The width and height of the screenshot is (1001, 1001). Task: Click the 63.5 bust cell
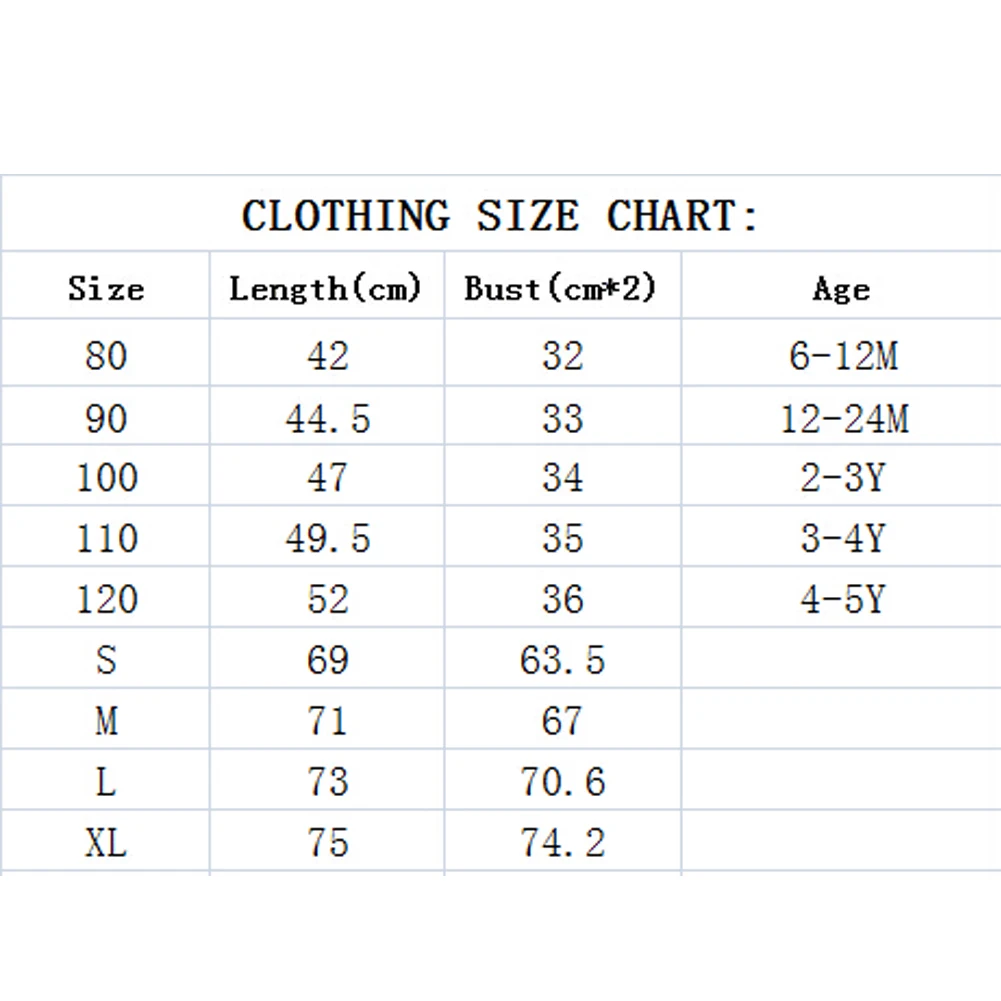(x=562, y=659)
